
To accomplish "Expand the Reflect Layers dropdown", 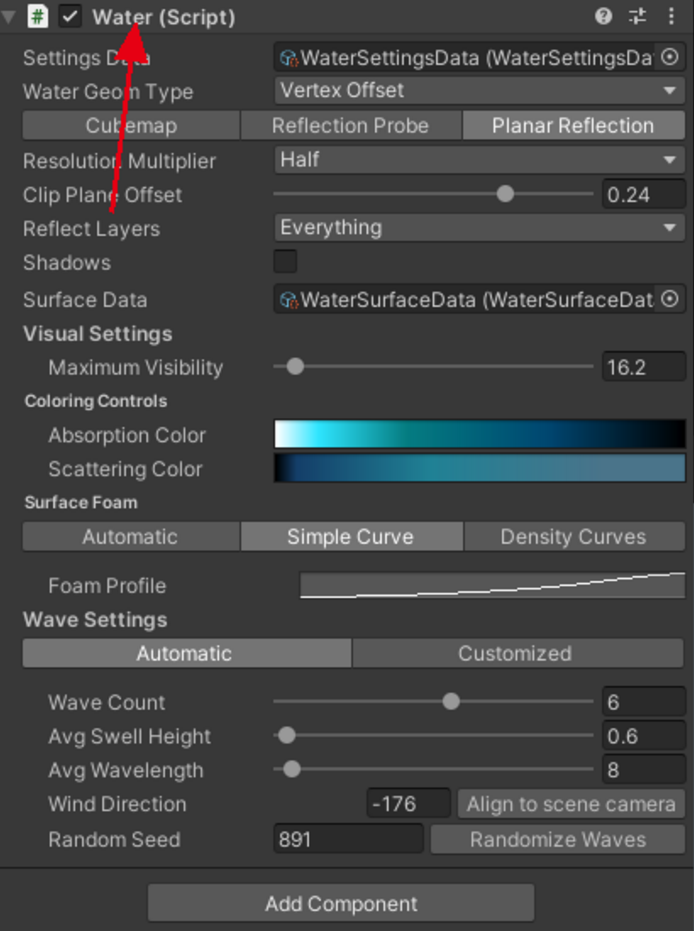I will point(479,228).
